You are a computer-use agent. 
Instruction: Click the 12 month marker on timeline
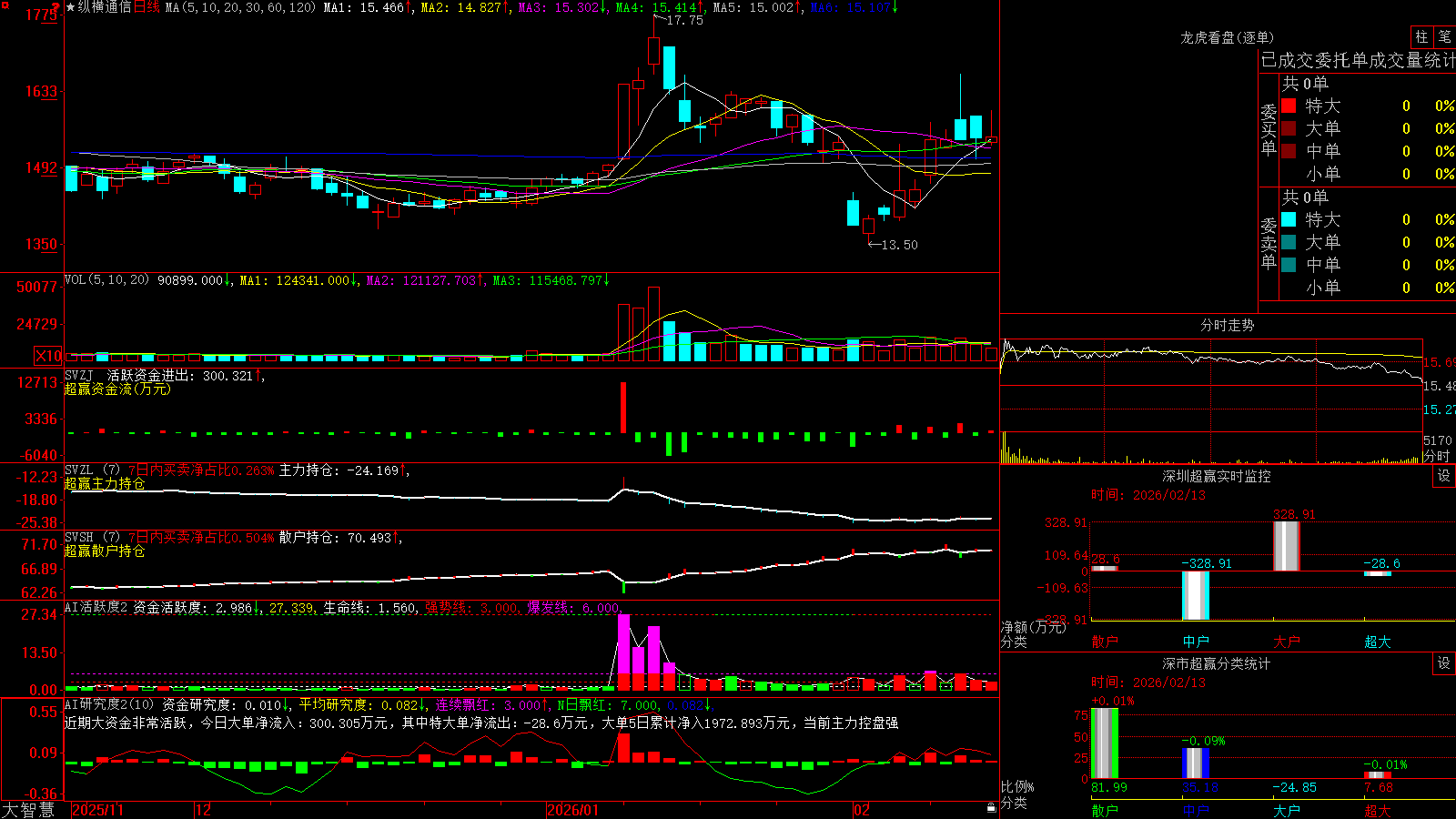point(204,810)
